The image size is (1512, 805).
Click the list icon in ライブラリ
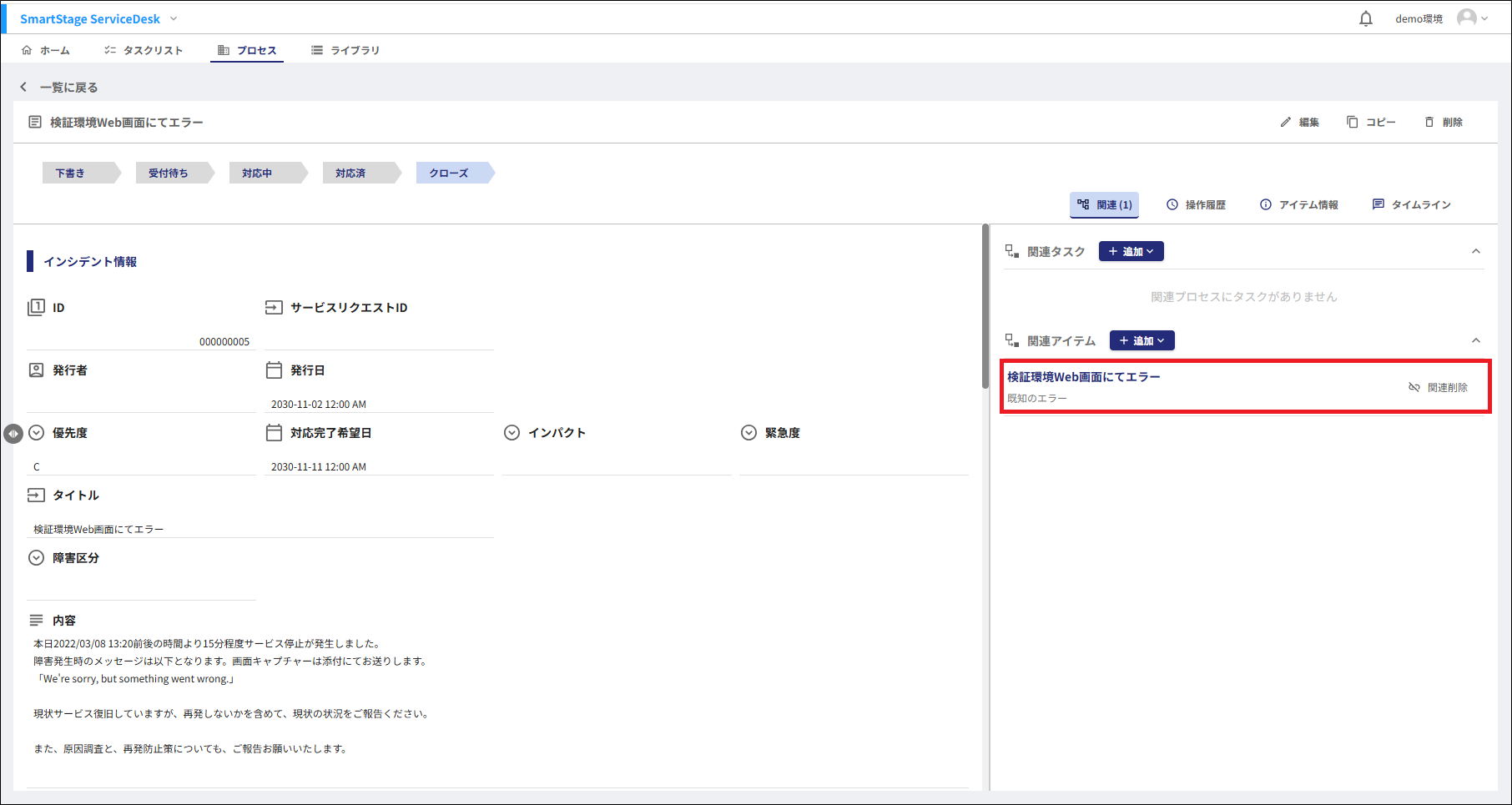[x=316, y=50]
